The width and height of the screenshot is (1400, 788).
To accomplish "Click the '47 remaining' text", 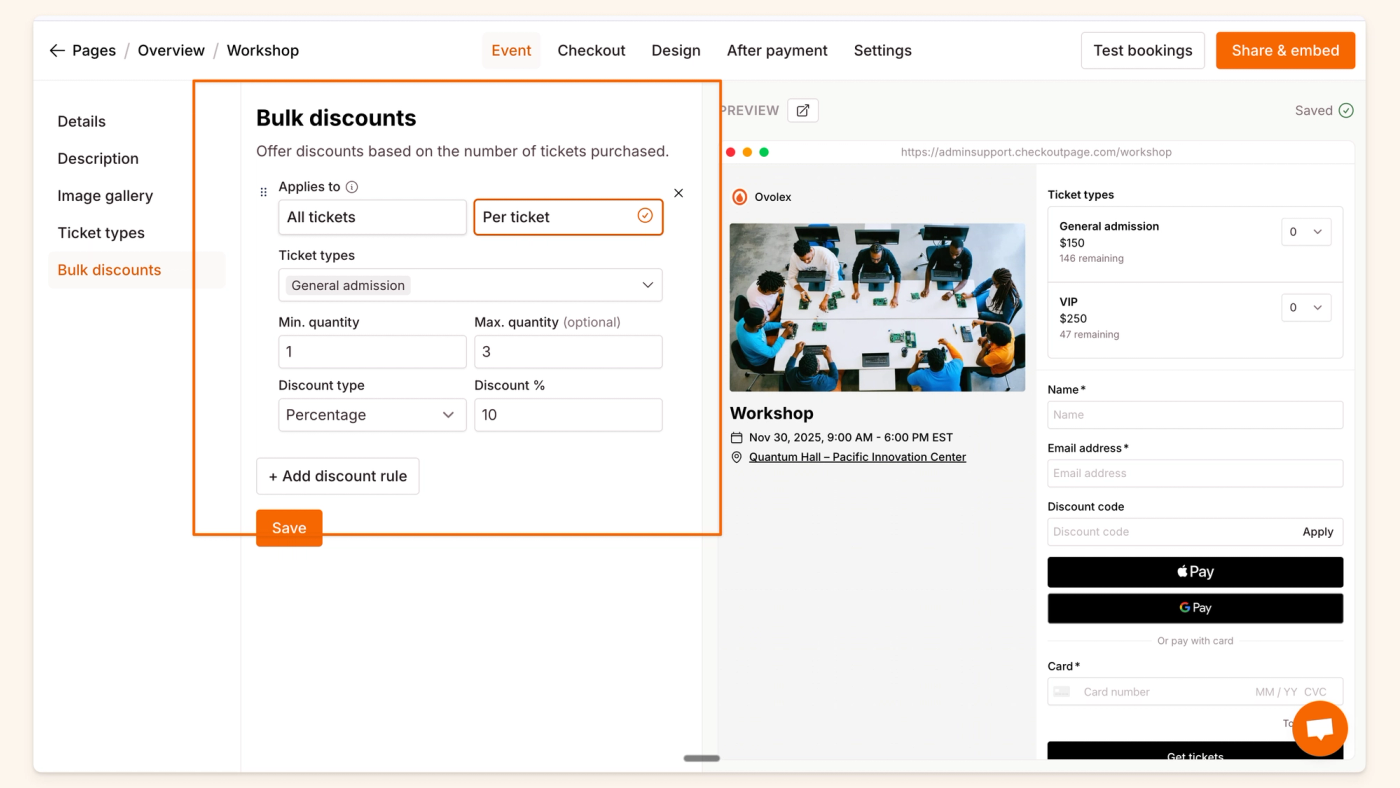I will point(1089,334).
